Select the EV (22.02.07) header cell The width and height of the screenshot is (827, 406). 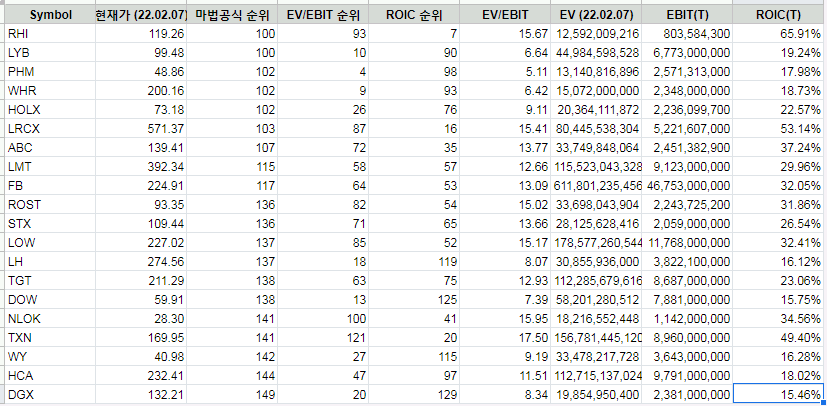[x=596, y=15]
